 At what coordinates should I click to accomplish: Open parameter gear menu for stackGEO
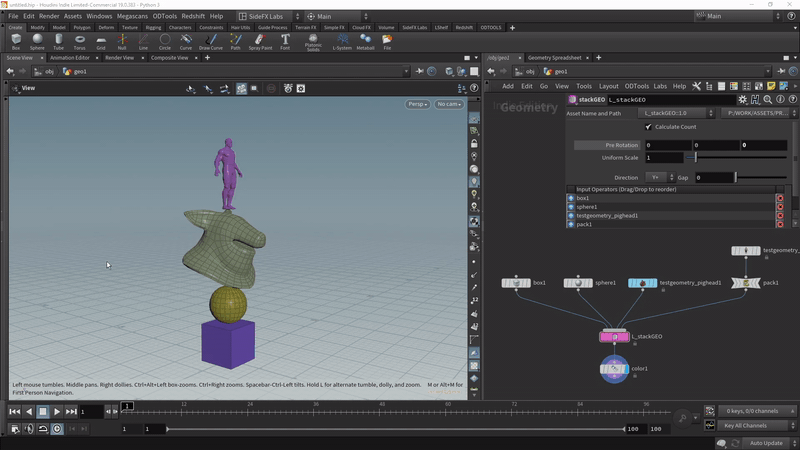point(742,100)
